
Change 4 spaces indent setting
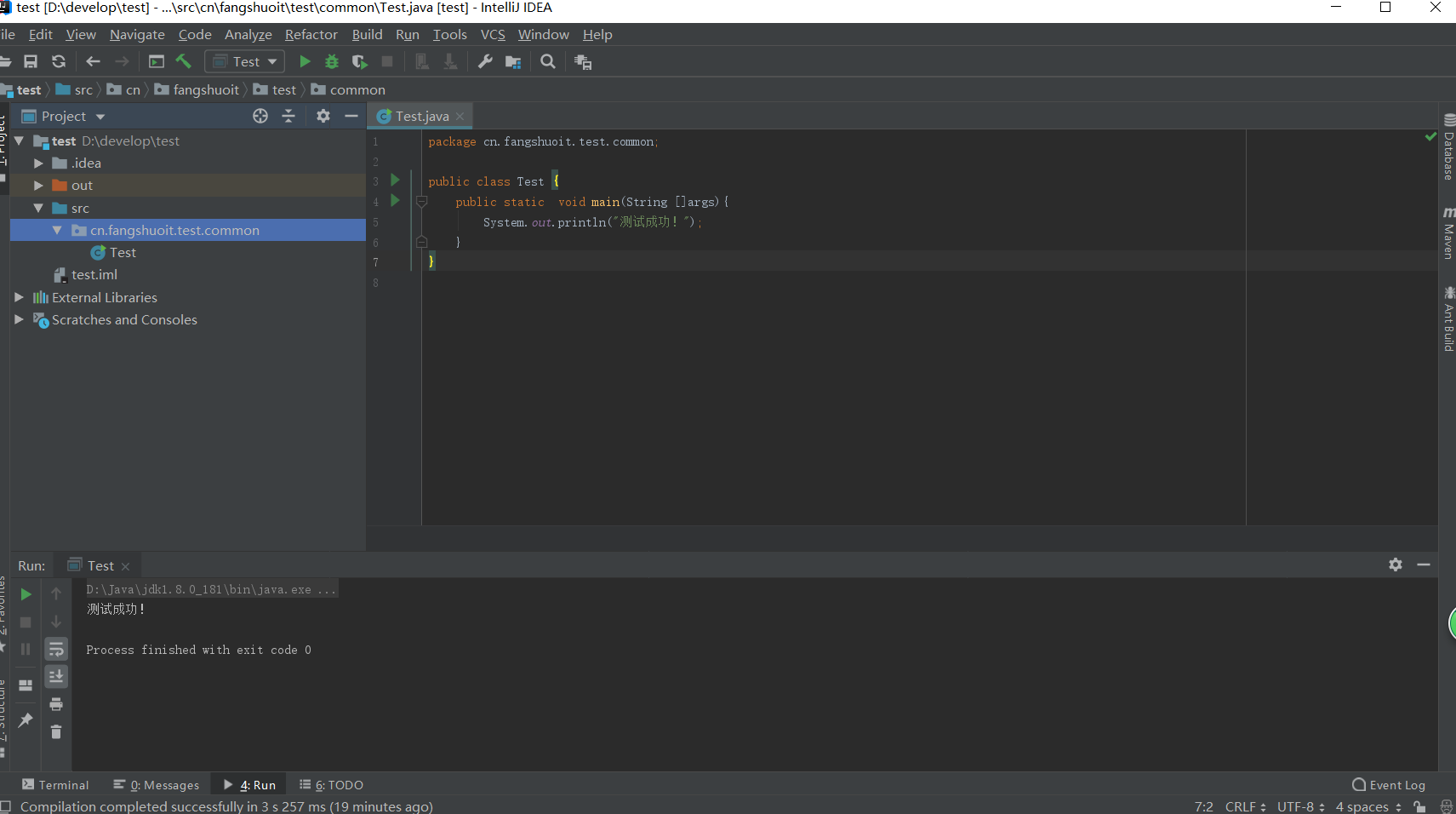[x=1368, y=806]
